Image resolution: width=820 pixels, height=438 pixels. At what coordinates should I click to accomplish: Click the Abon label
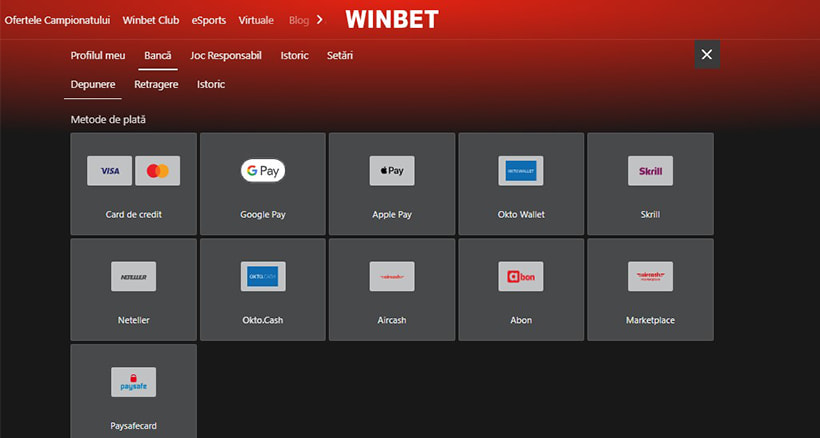[x=521, y=320]
